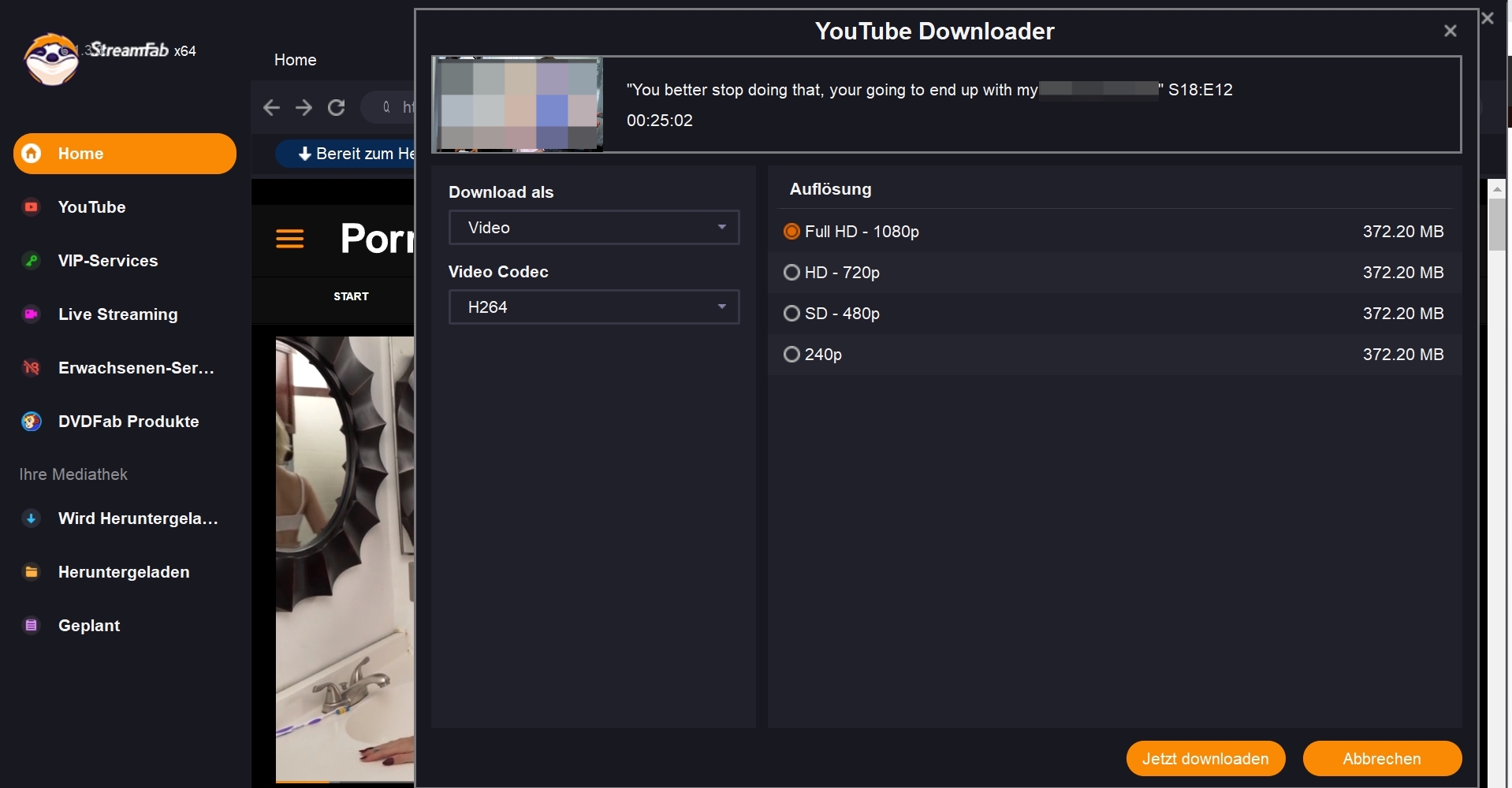
Task: Click the Wird Heruntergeladen download icon
Action: click(x=32, y=519)
